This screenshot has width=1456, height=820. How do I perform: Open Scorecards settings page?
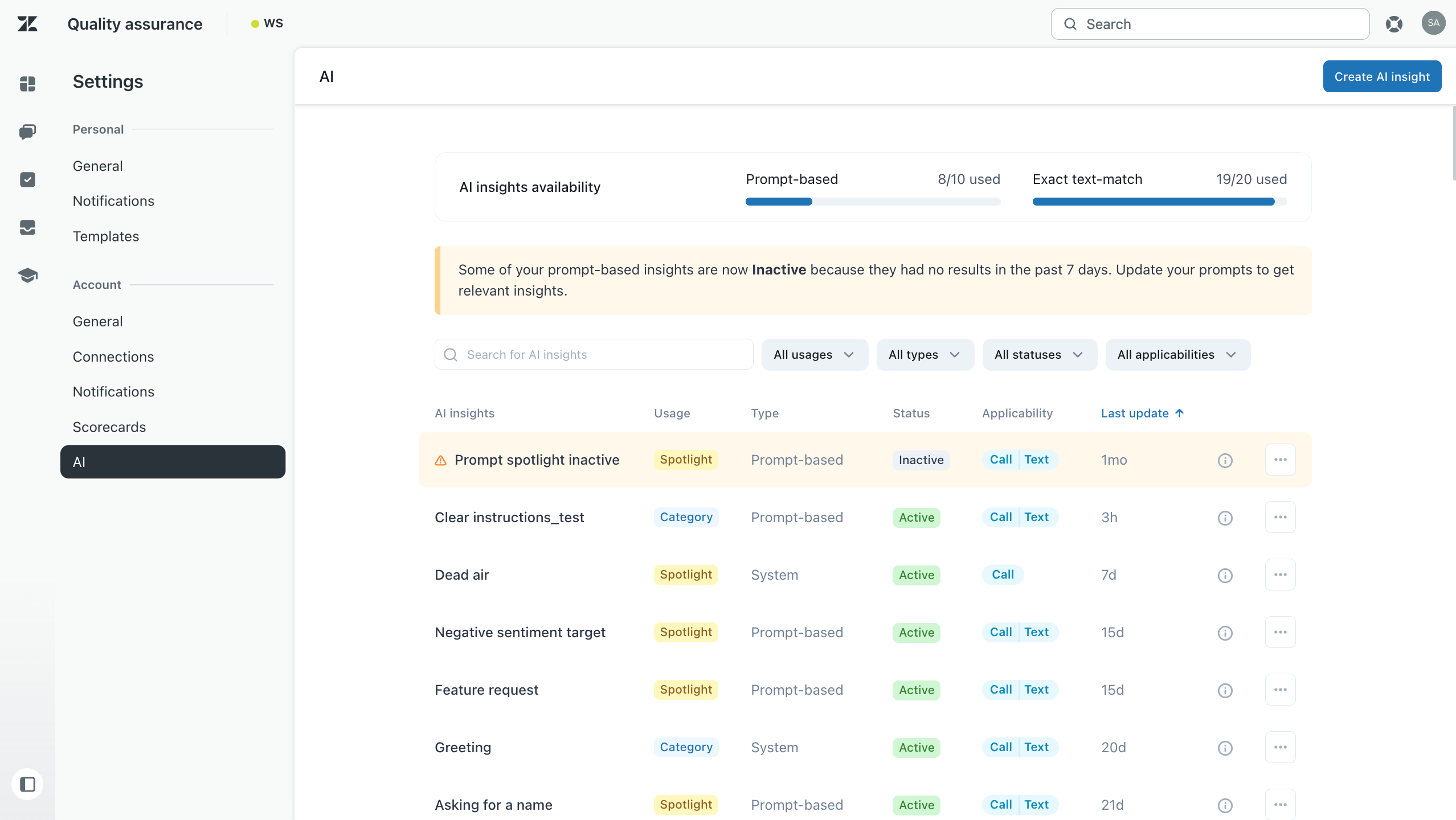pos(109,427)
